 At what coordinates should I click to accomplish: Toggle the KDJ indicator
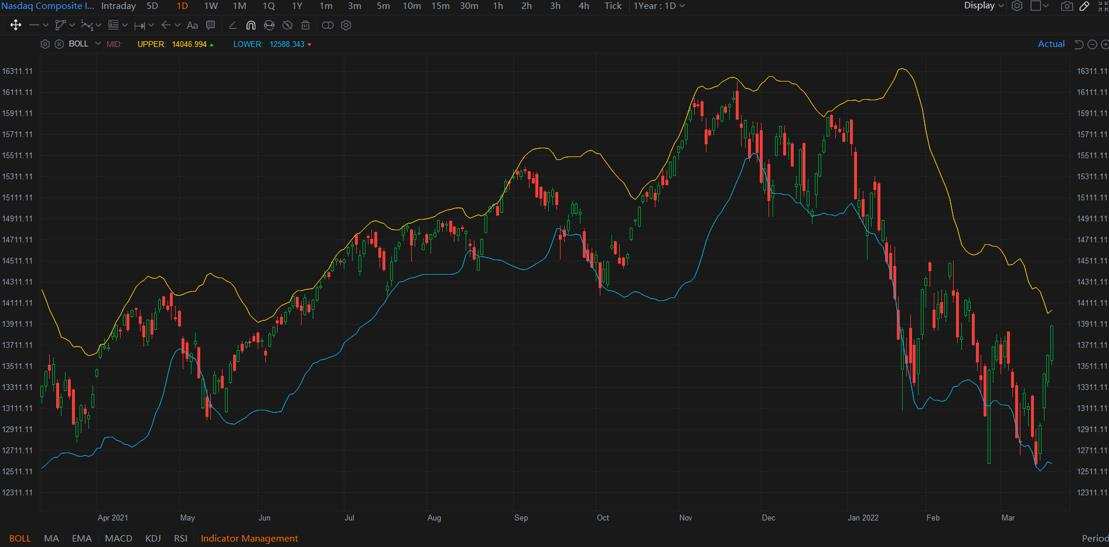coord(153,539)
